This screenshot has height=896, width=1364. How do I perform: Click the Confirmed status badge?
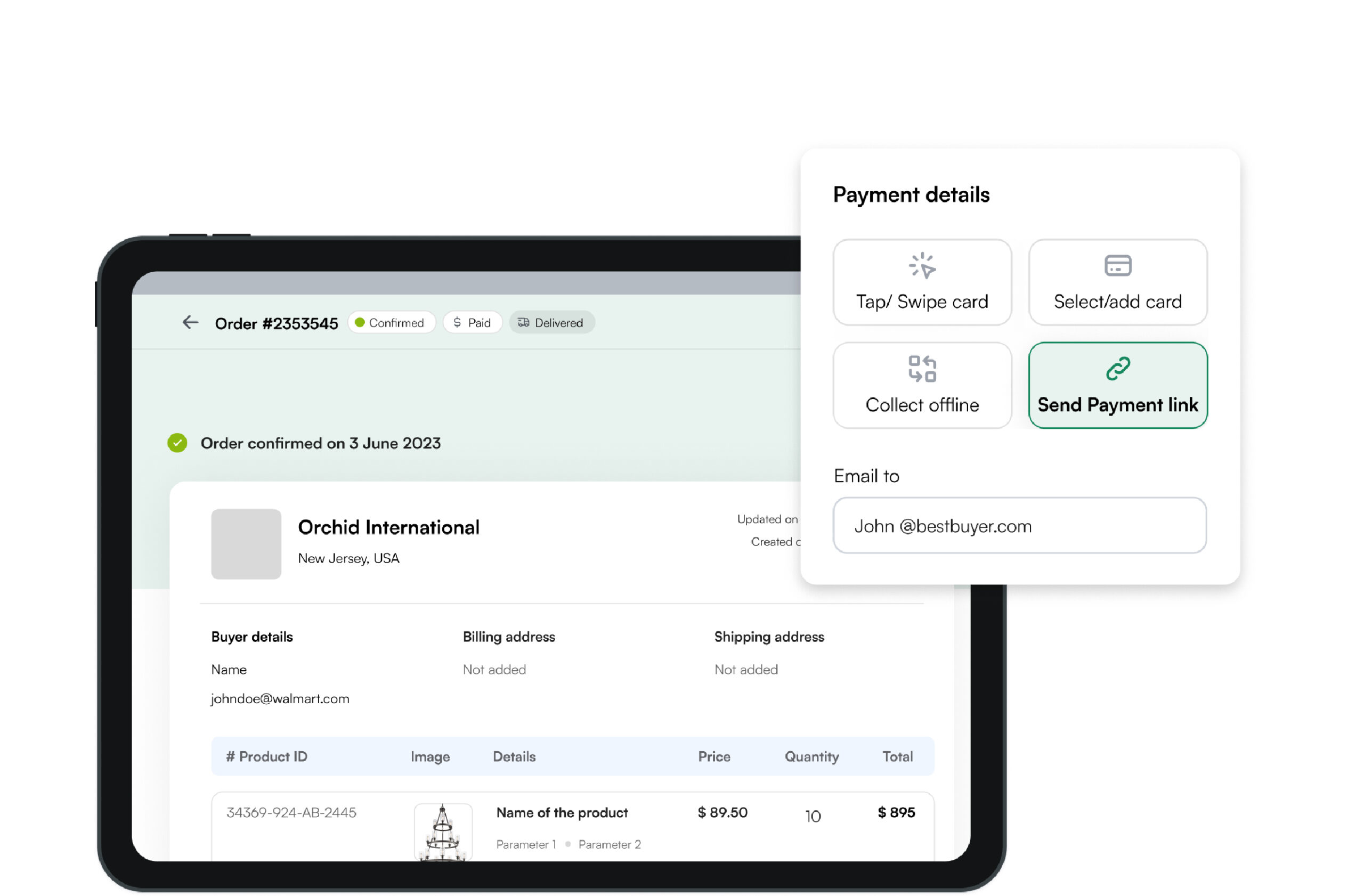pyautogui.click(x=392, y=322)
